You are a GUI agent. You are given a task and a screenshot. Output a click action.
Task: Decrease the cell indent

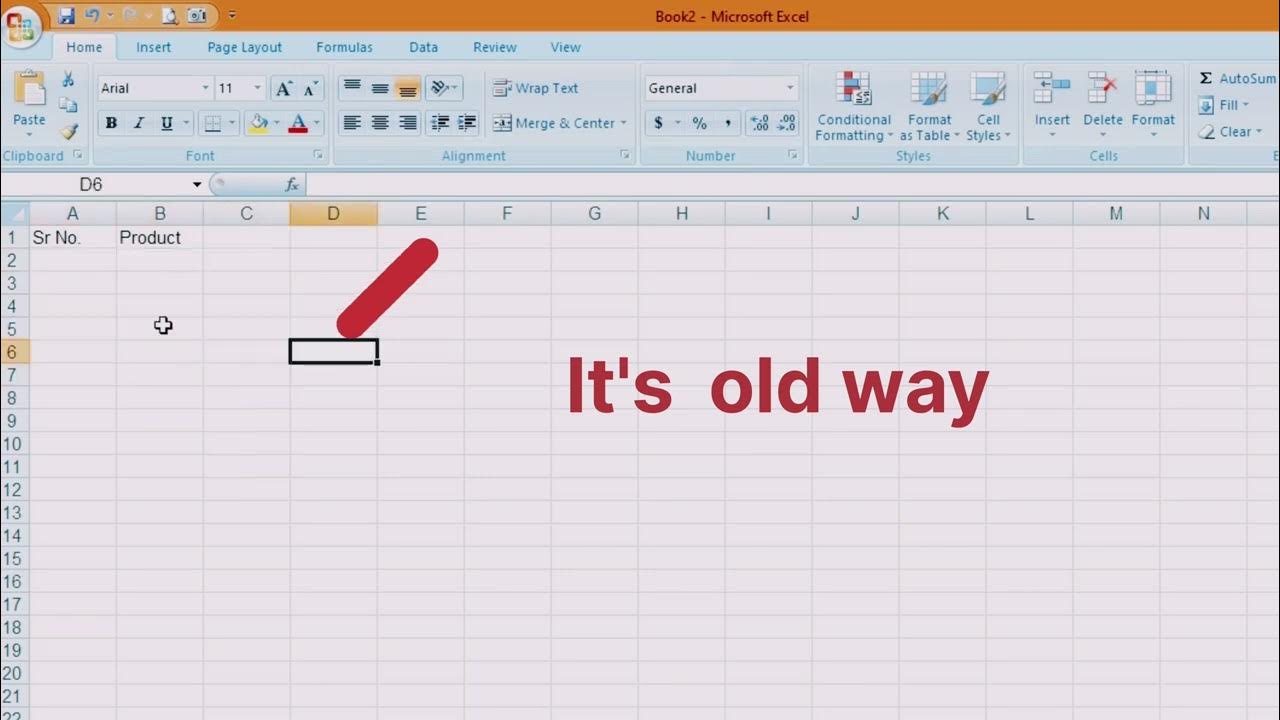tap(439, 123)
